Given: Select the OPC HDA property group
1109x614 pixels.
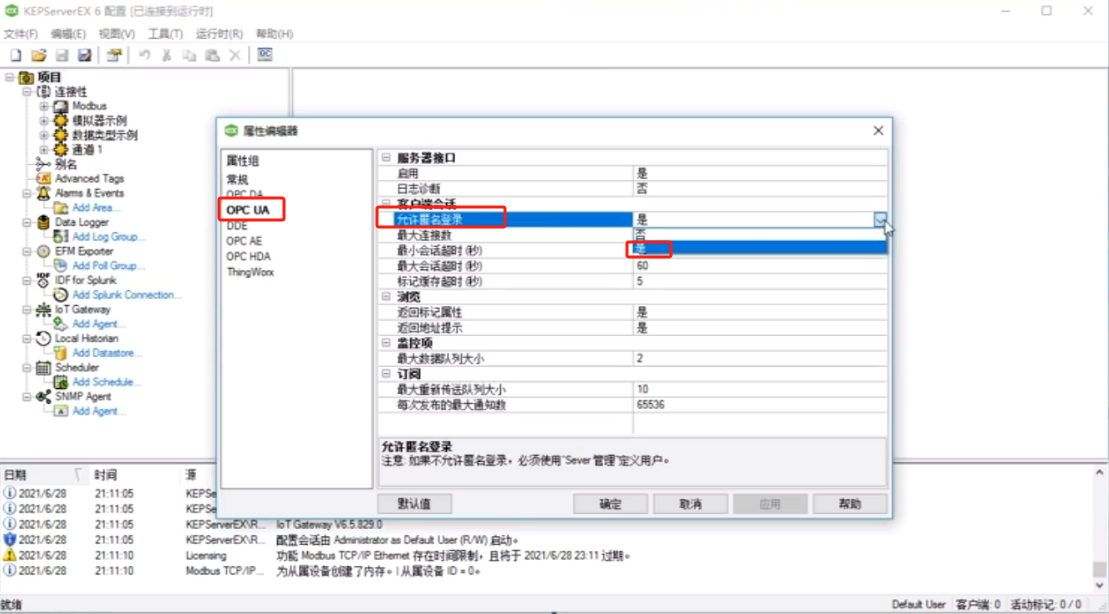Looking at the screenshot, I should point(248,257).
